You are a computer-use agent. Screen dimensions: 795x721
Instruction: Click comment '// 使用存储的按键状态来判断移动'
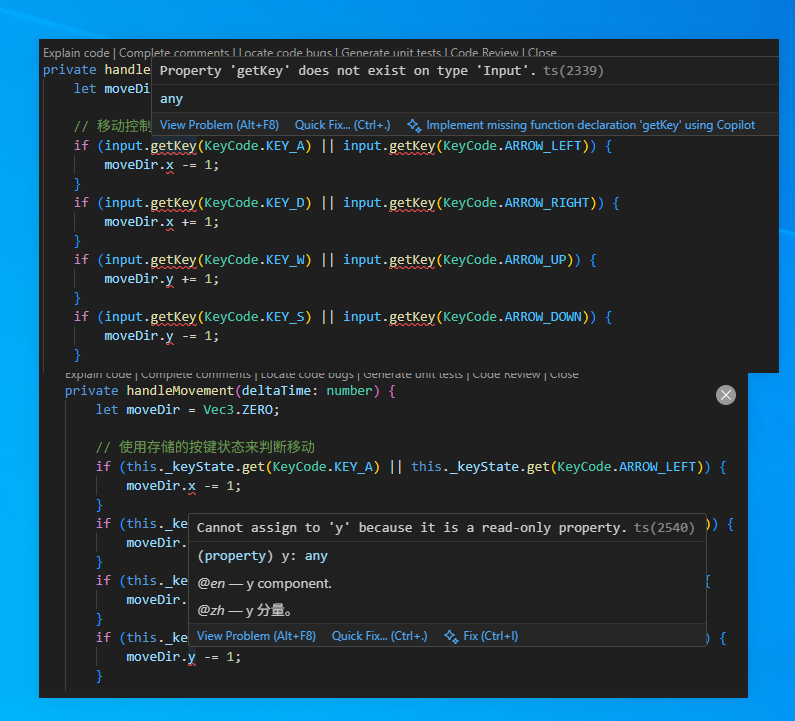[x=205, y=447]
